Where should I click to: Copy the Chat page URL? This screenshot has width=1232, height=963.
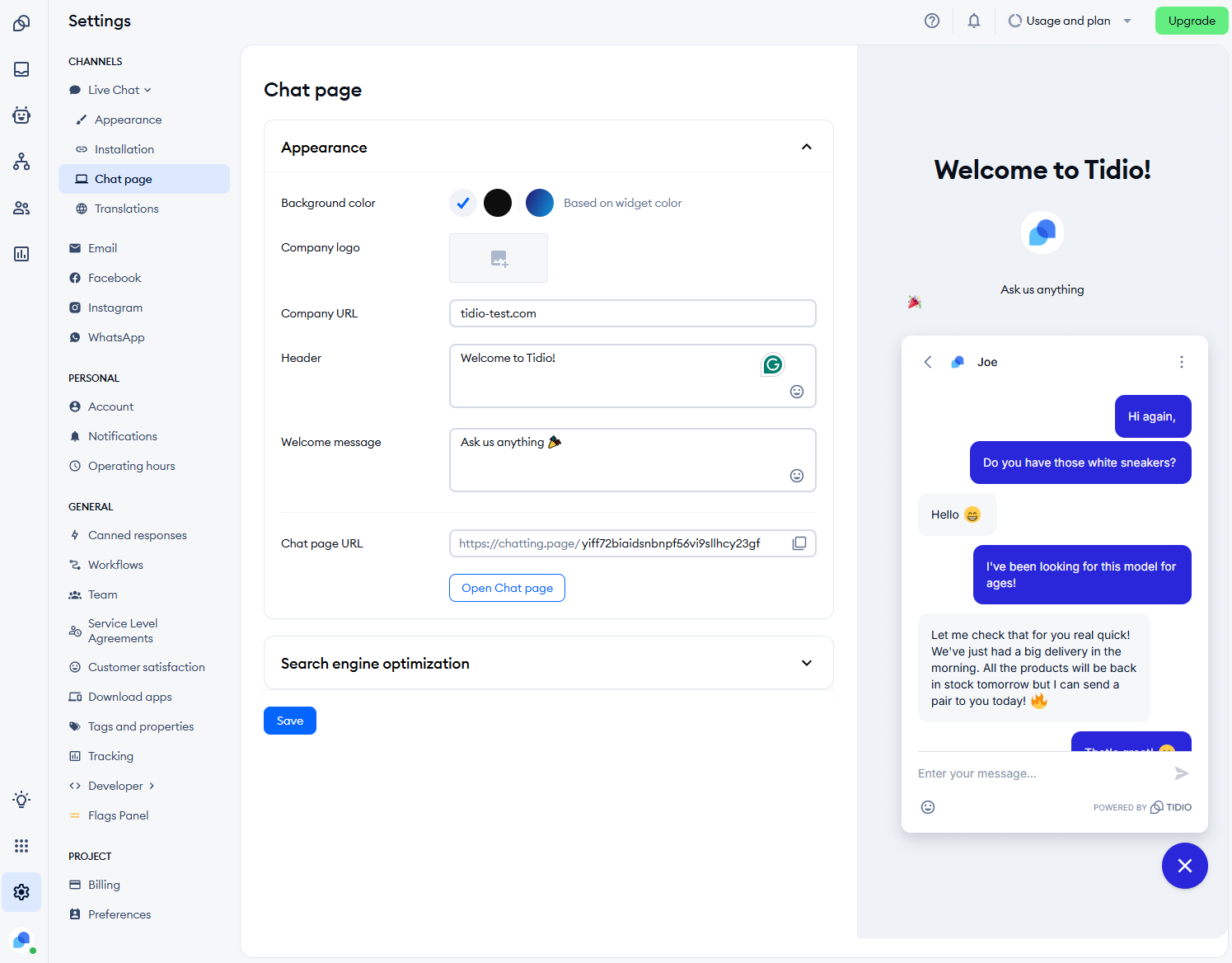pos(799,543)
